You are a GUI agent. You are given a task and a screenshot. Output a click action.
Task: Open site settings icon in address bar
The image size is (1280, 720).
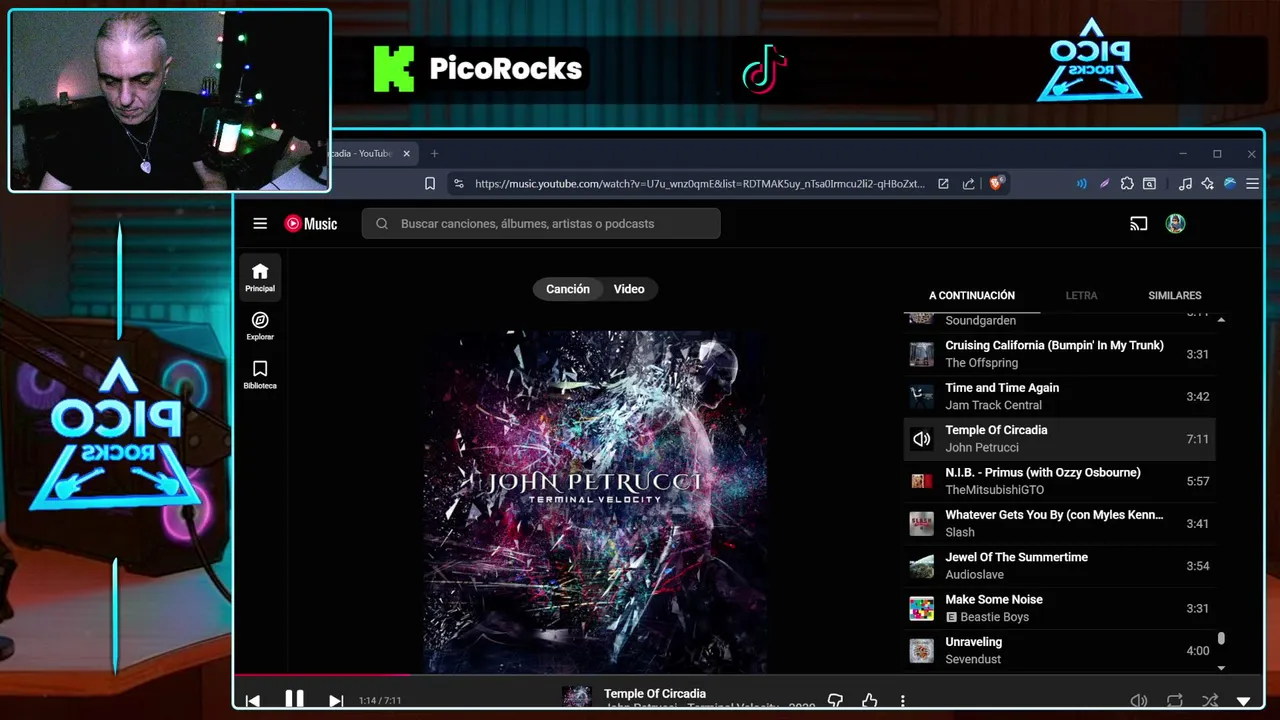click(x=458, y=184)
